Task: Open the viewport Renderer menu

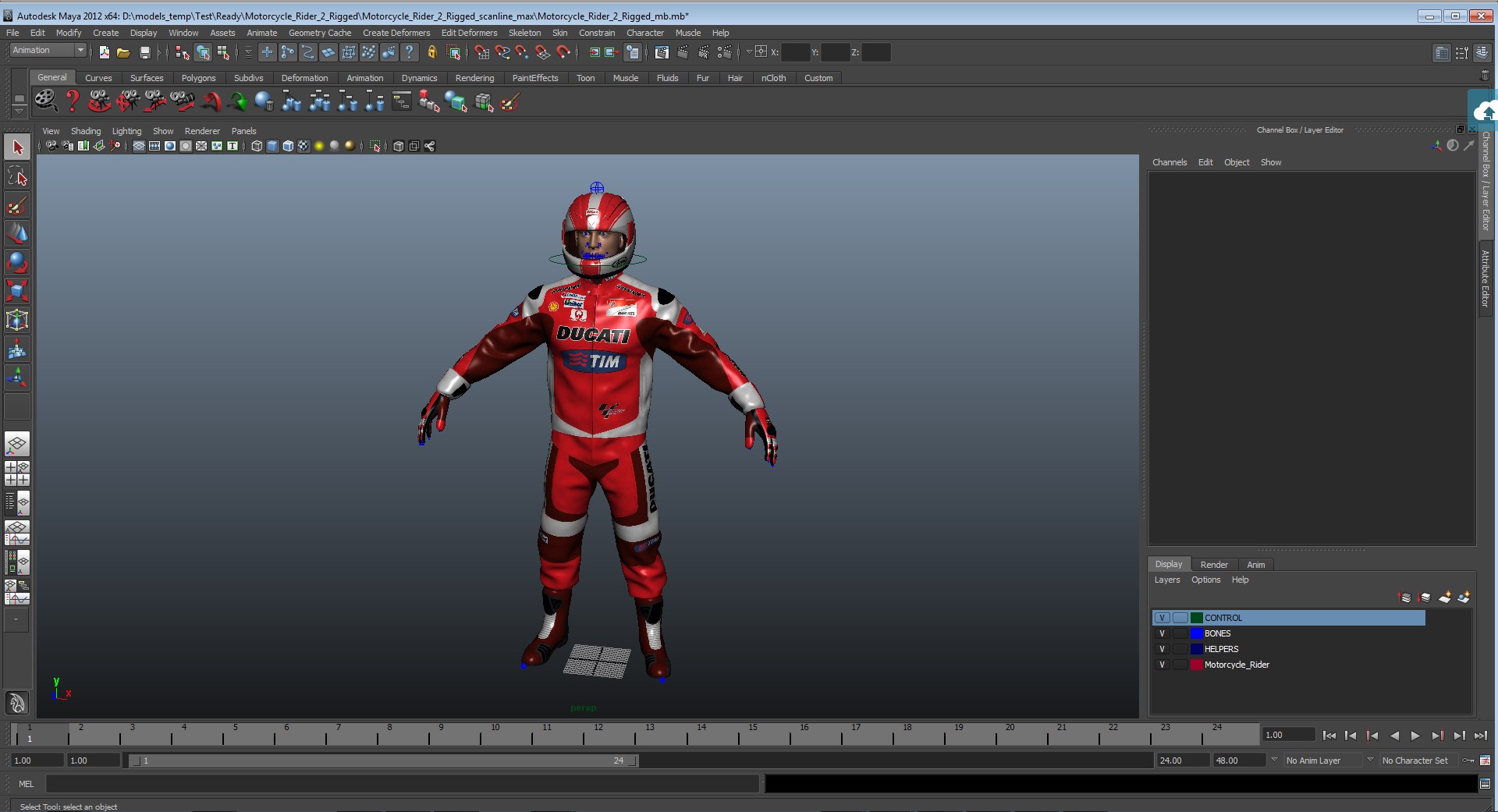Action: (x=202, y=131)
